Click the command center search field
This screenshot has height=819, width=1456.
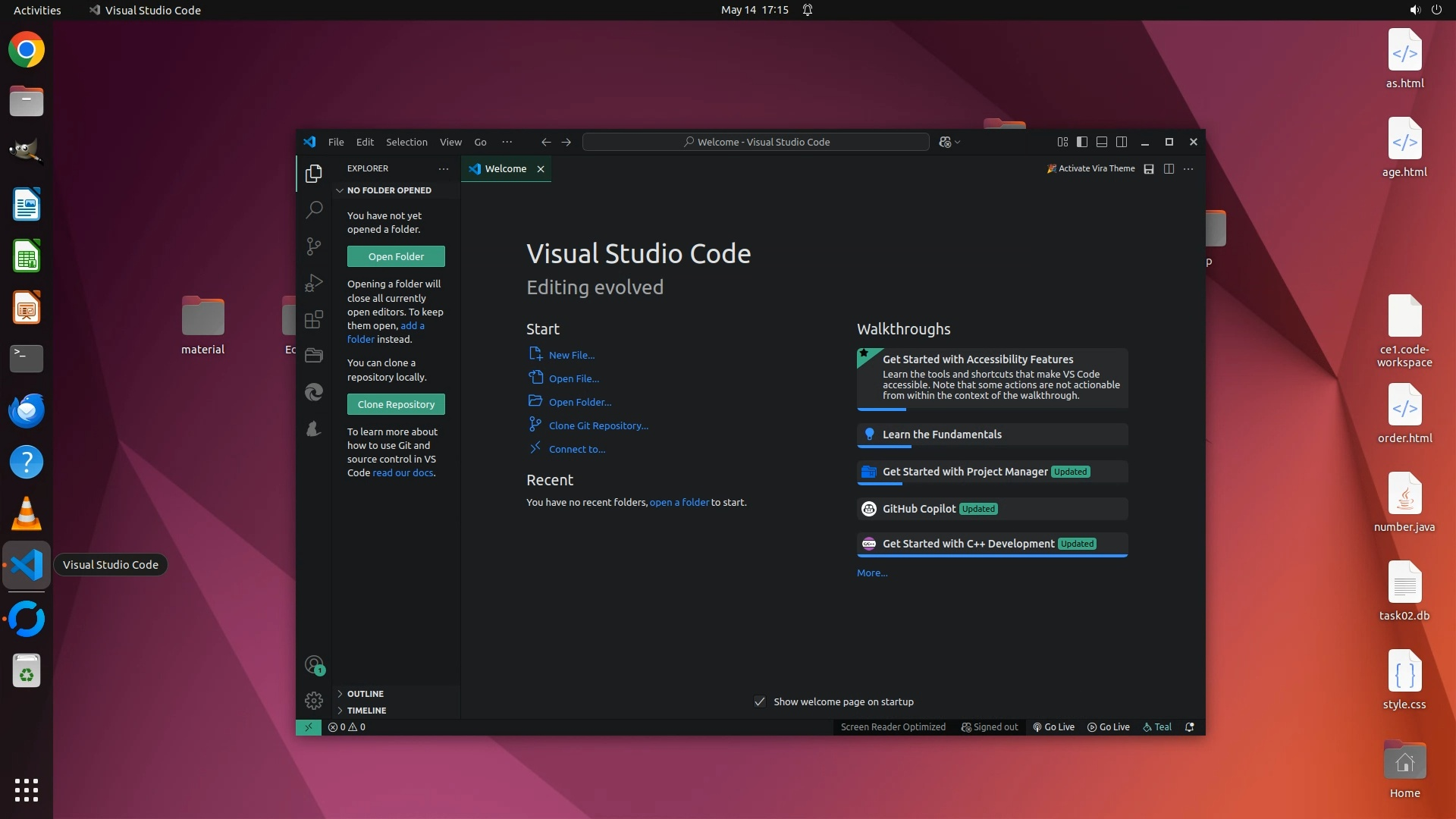point(755,142)
